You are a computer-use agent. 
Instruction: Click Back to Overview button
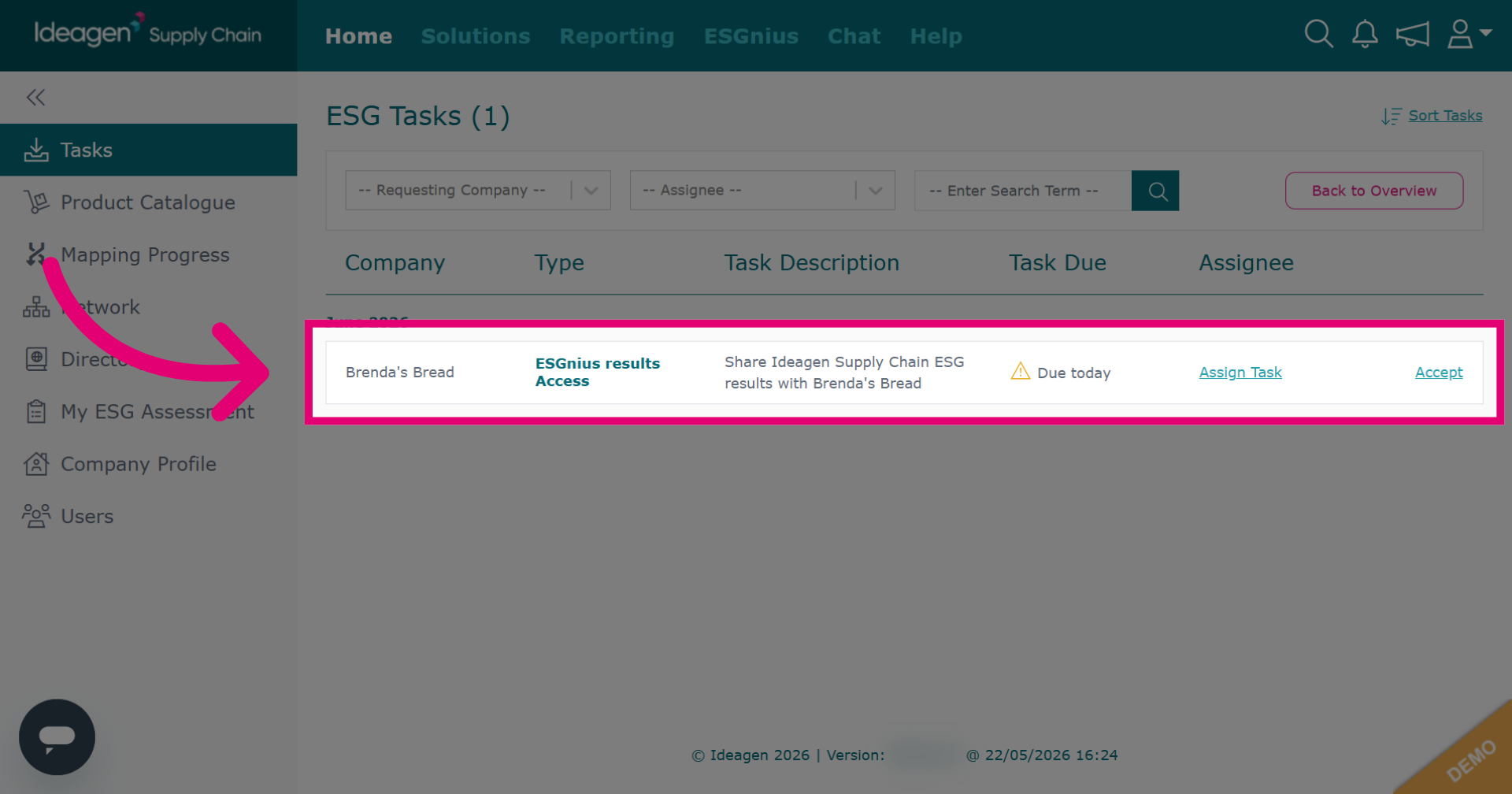tap(1374, 191)
